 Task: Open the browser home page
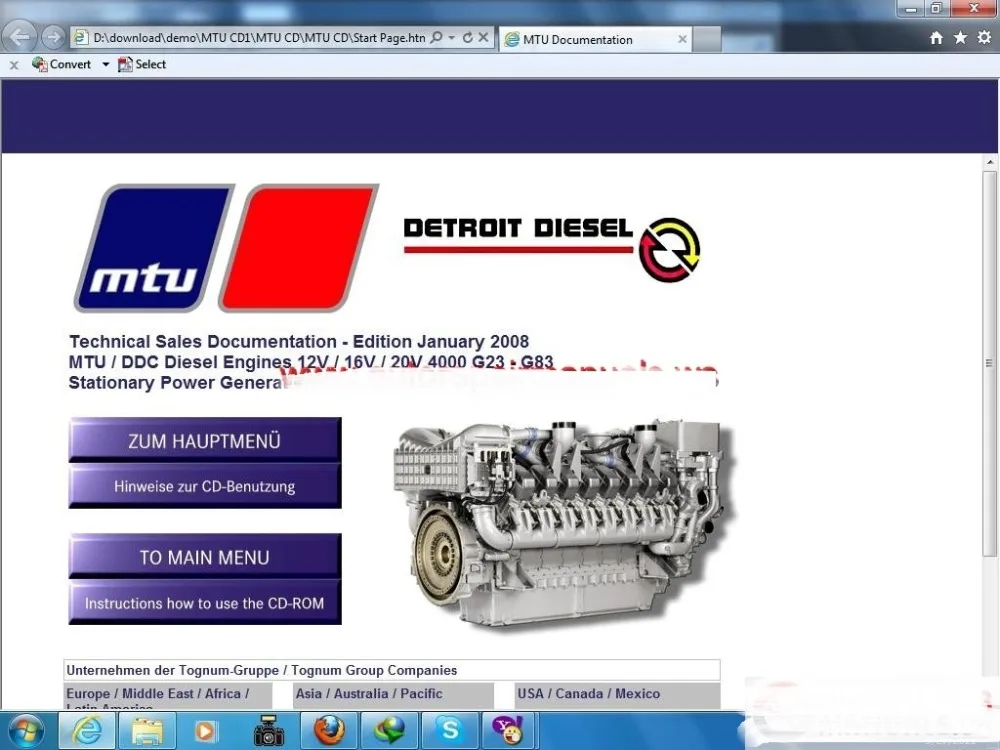click(935, 37)
